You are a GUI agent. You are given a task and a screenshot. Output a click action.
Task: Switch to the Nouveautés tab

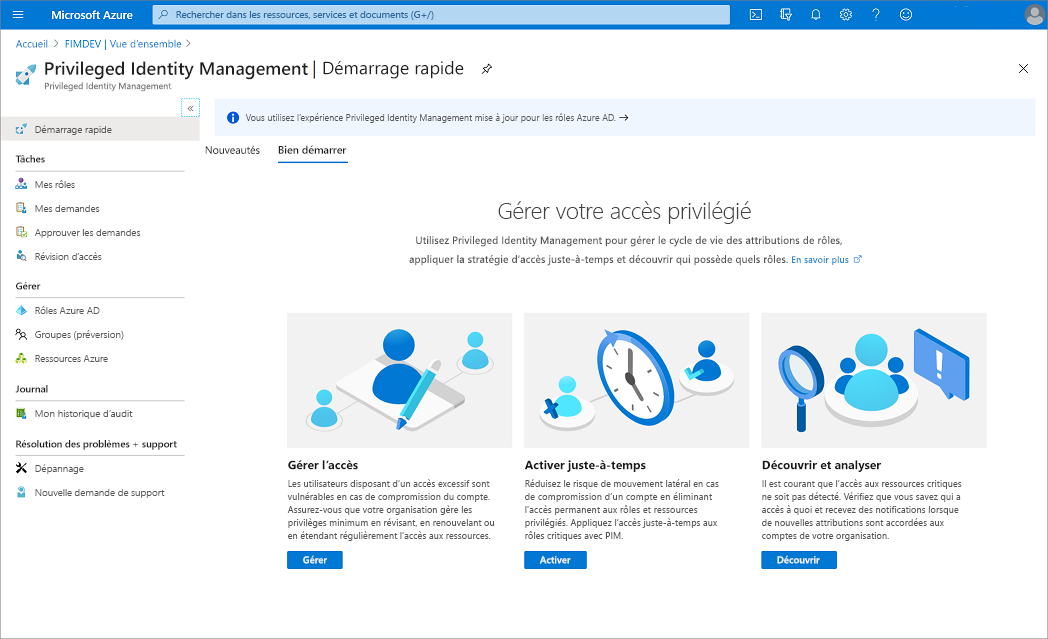[232, 150]
